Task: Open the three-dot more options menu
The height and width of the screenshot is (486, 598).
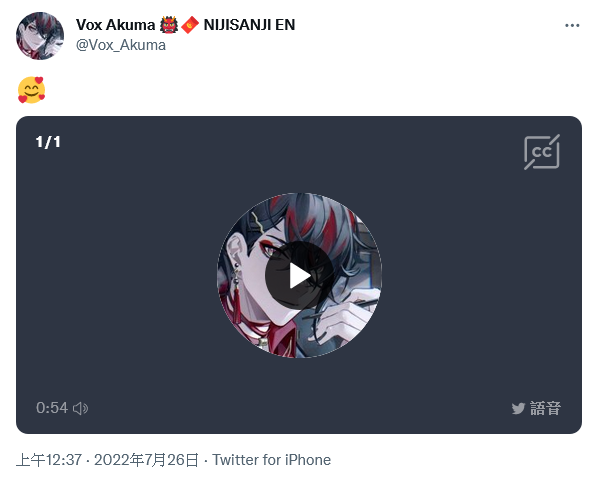Action: coord(572,25)
